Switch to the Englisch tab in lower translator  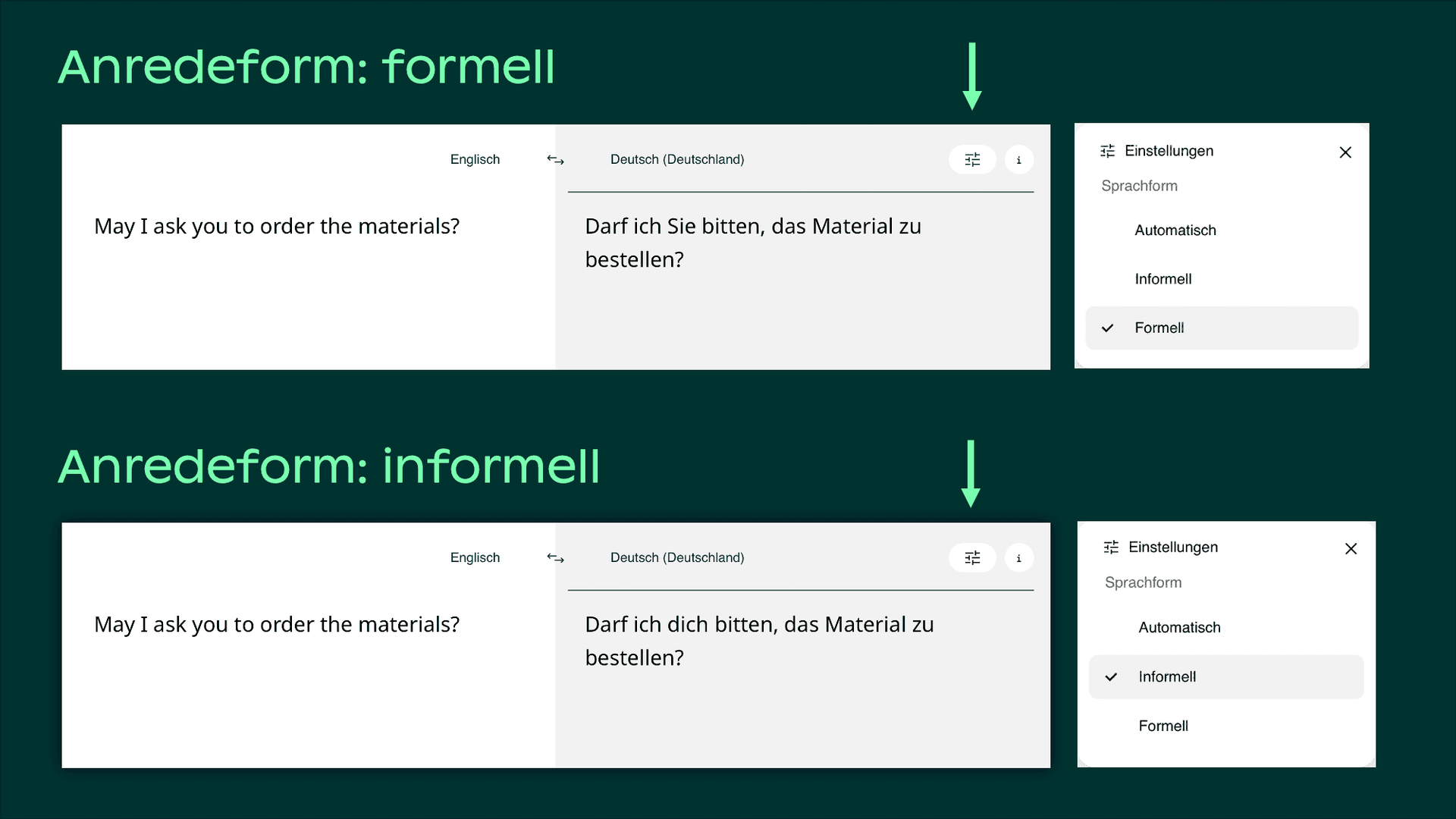point(475,557)
